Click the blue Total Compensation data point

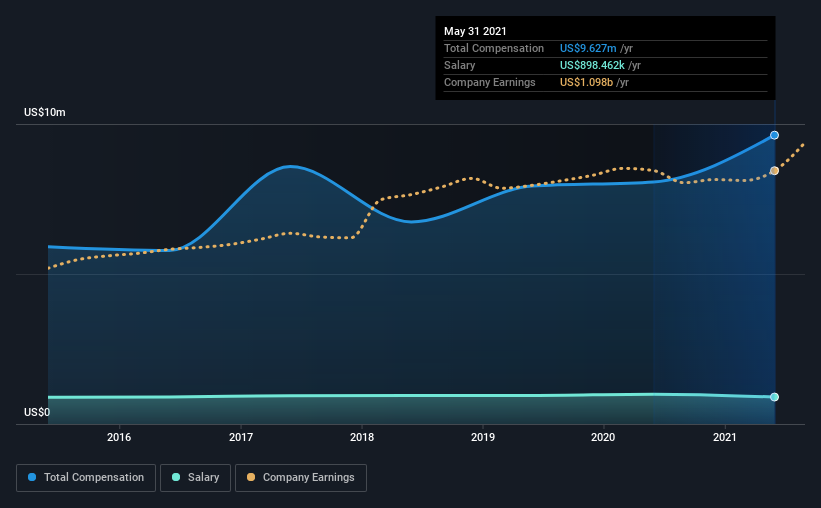pos(774,135)
